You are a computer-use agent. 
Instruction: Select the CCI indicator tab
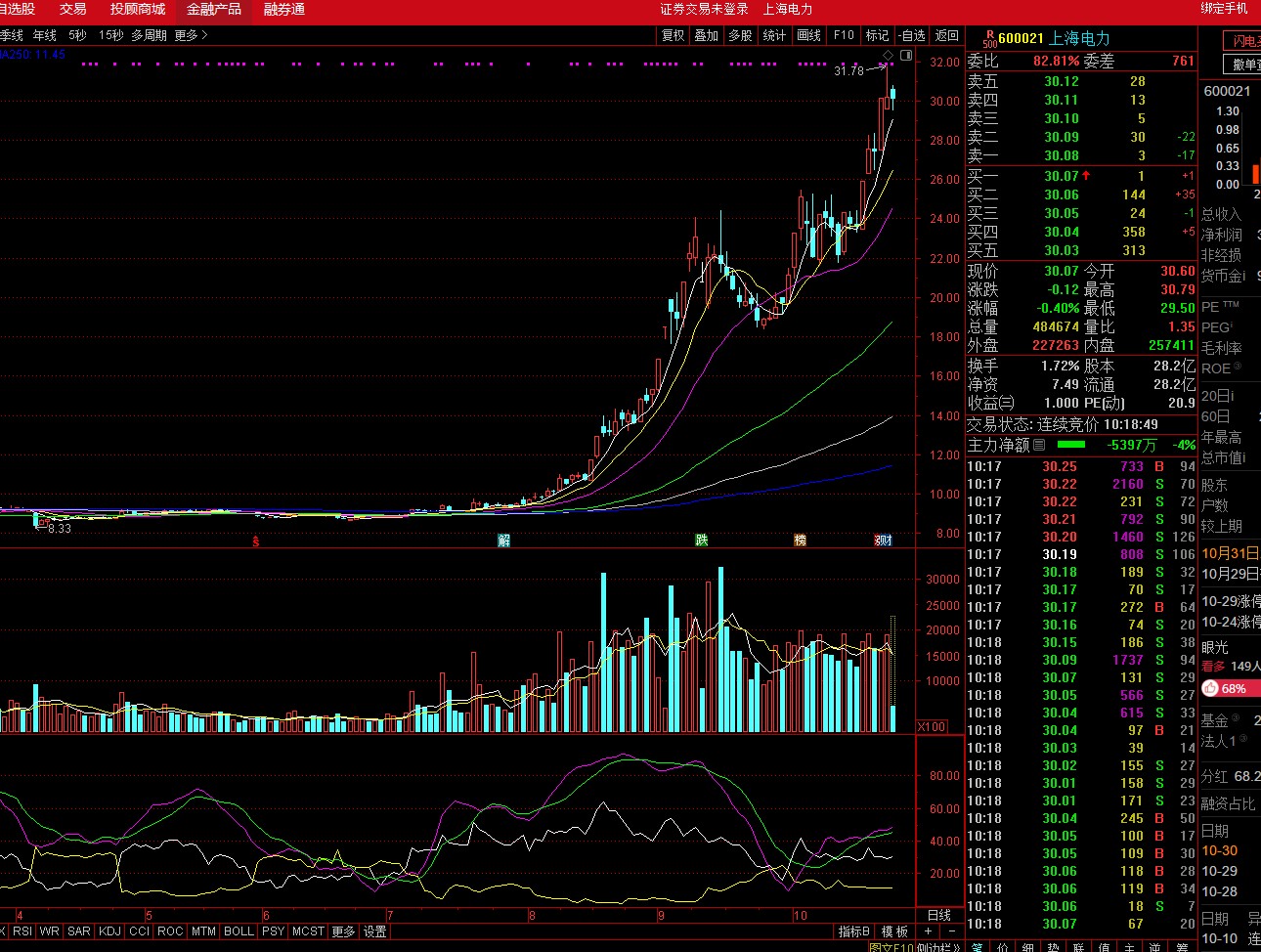point(139,931)
